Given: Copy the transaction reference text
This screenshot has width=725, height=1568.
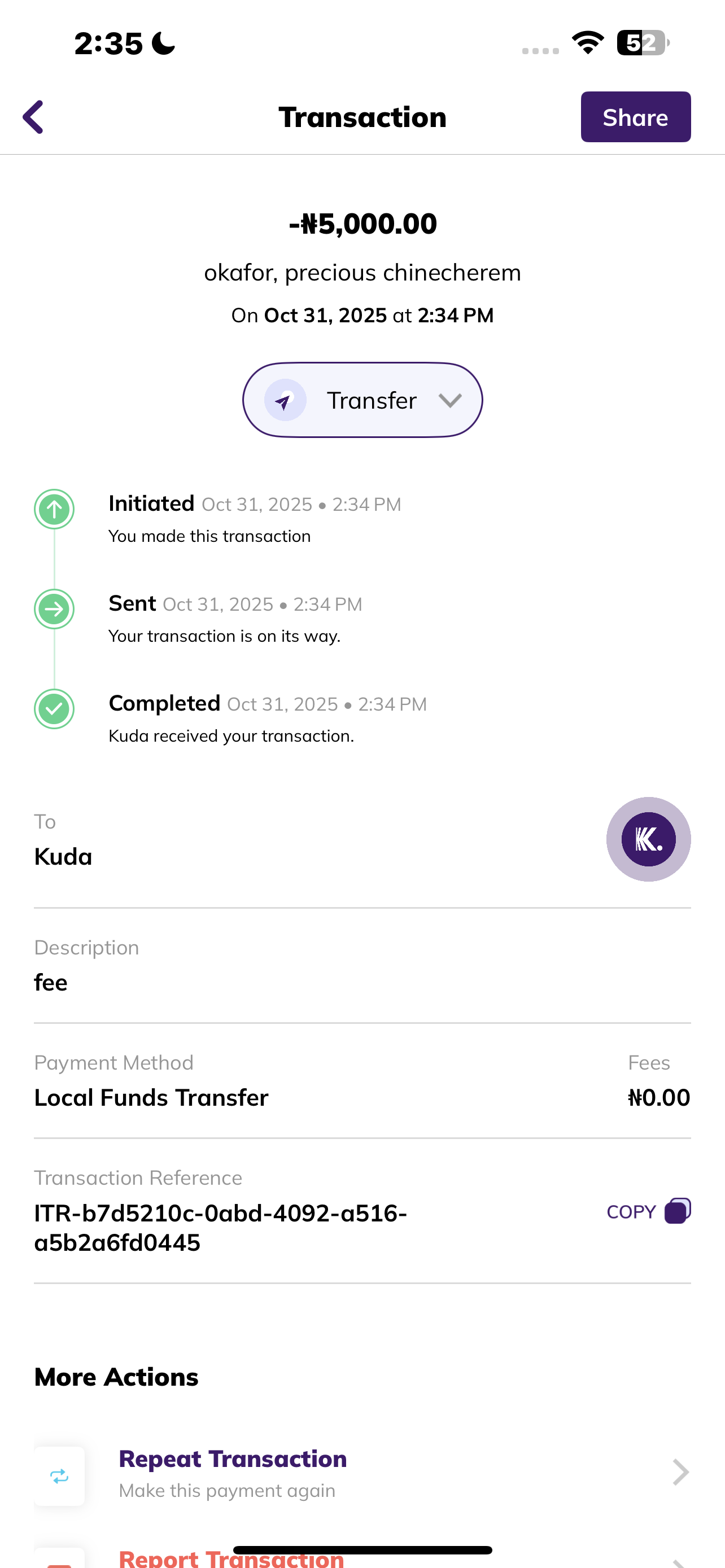Looking at the screenshot, I should coord(631,1212).
